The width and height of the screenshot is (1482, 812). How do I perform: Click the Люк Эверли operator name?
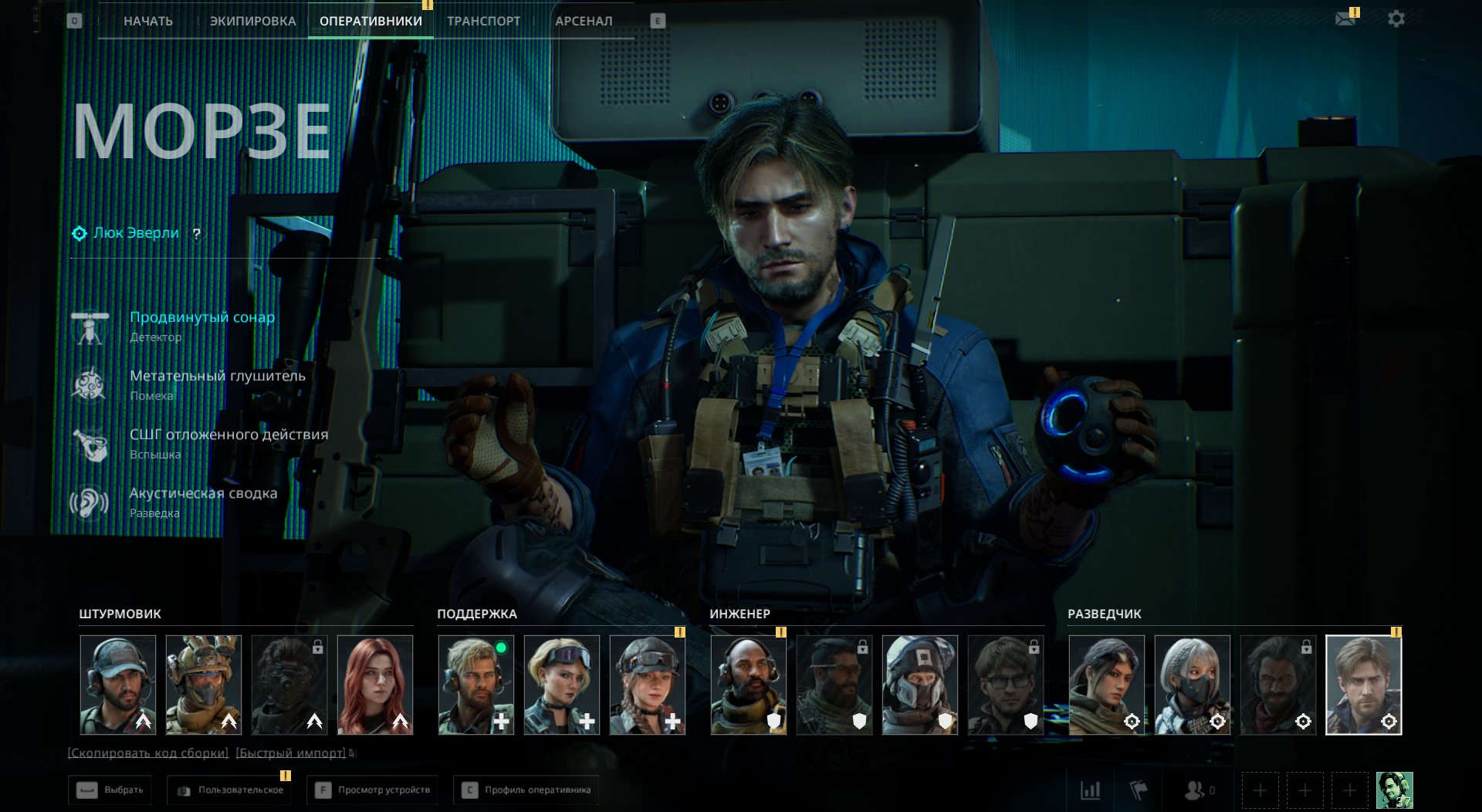[x=136, y=233]
